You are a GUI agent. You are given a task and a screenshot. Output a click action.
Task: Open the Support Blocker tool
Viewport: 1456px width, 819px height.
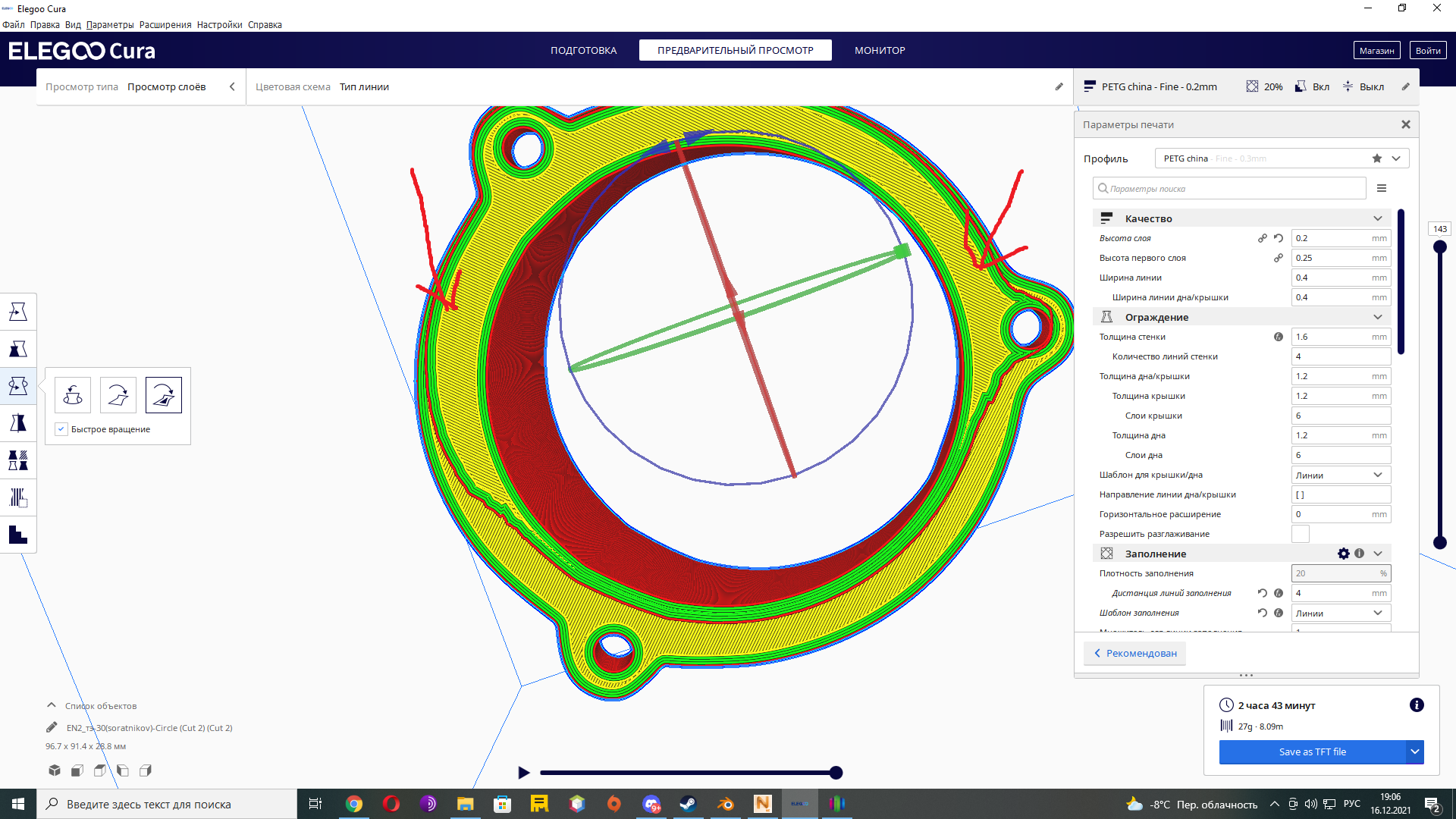point(18,497)
